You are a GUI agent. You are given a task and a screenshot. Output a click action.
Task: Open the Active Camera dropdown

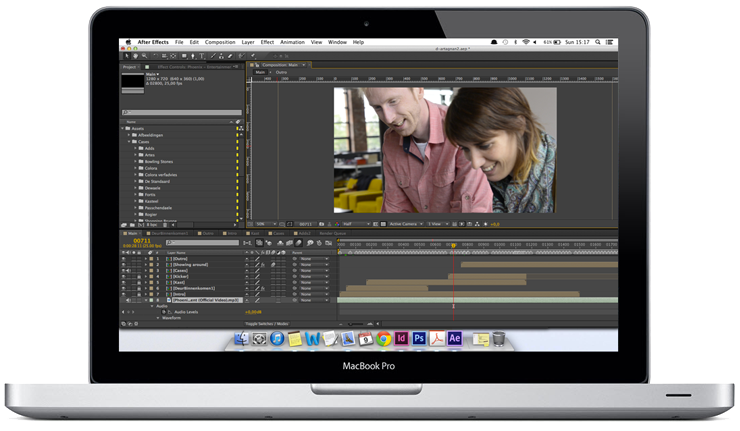(x=406, y=224)
